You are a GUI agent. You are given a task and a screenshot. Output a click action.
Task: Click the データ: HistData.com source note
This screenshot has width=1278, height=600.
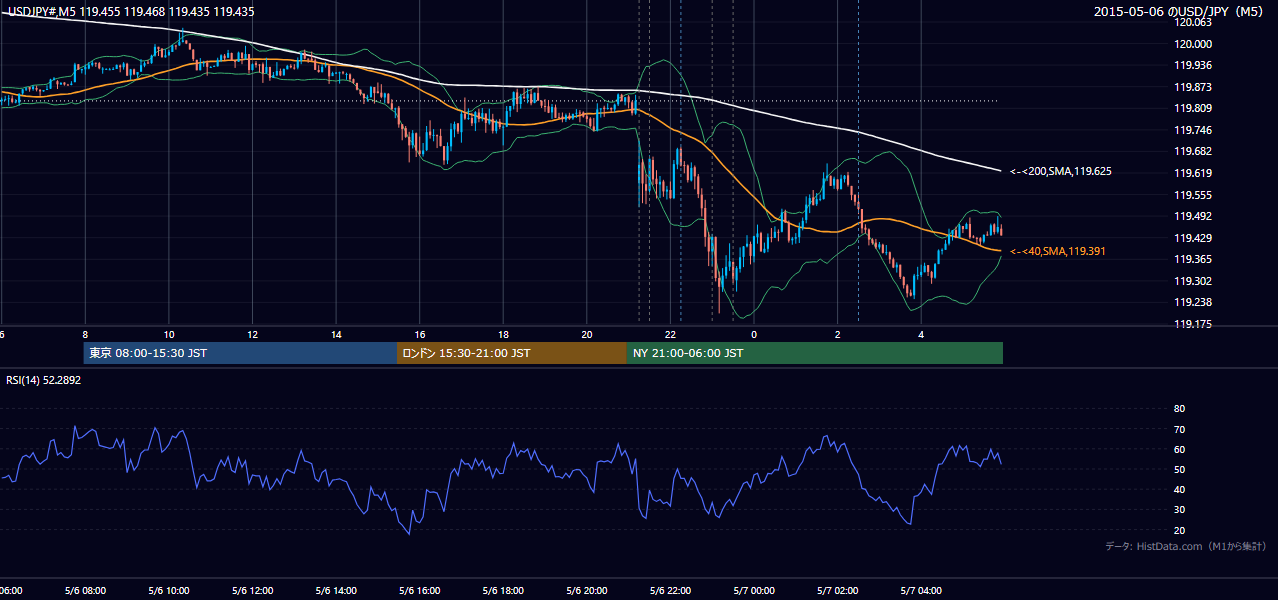click(x=1185, y=546)
